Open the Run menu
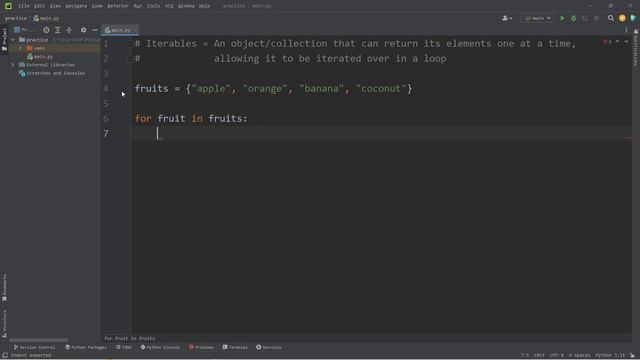The width and height of the screenshot is (640, 360). click(138, 6)
